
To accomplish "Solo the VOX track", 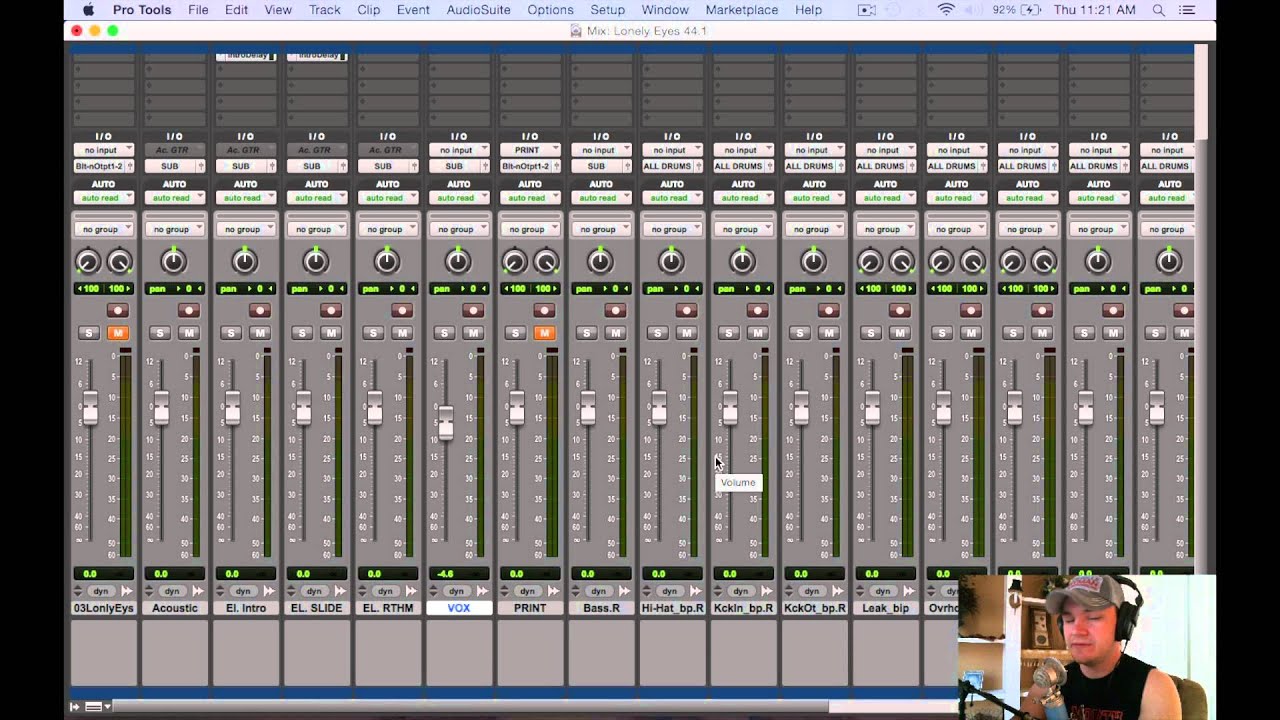I will (444, 333).
